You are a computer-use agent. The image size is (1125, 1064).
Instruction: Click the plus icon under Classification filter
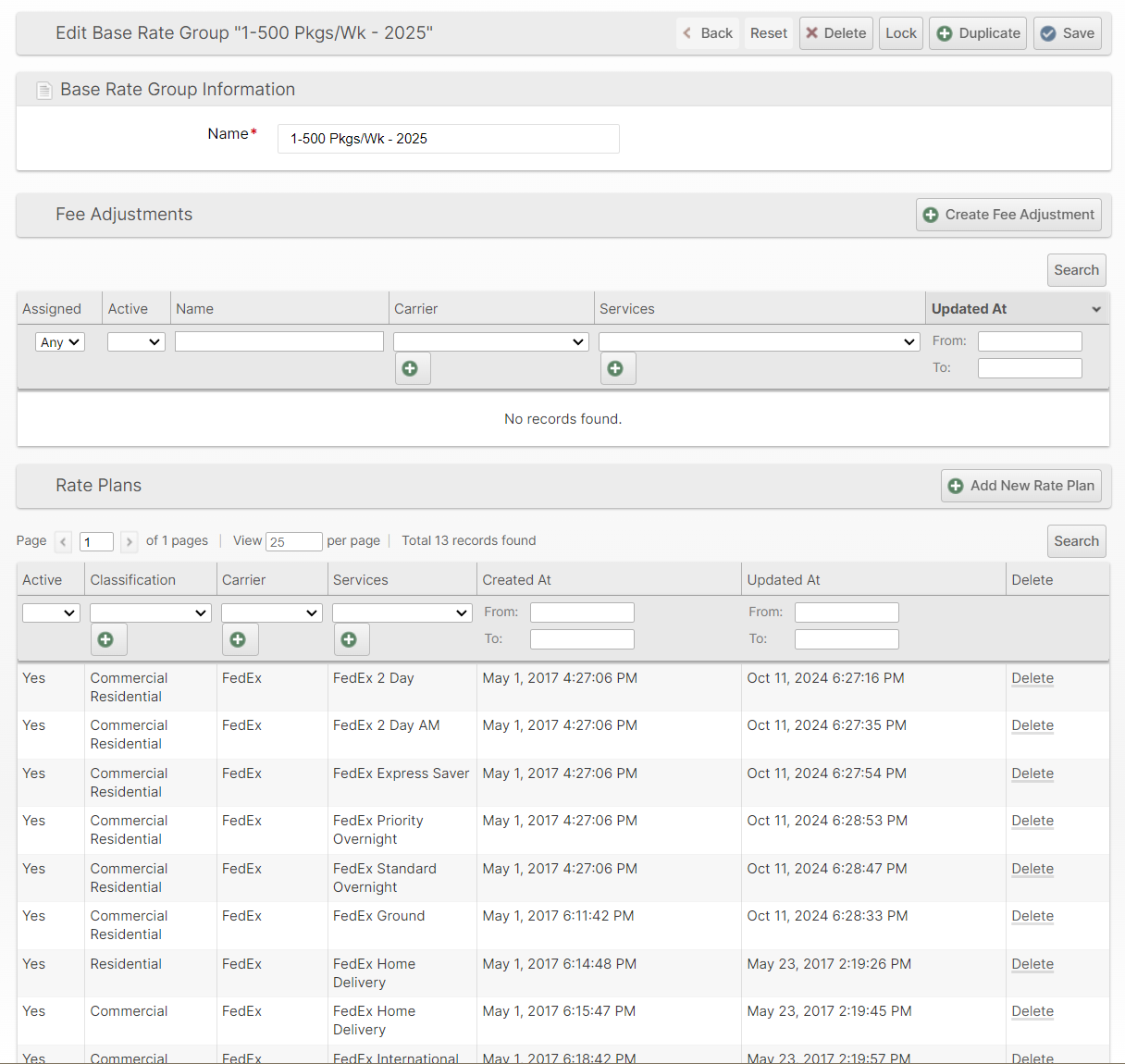point(107,639)
